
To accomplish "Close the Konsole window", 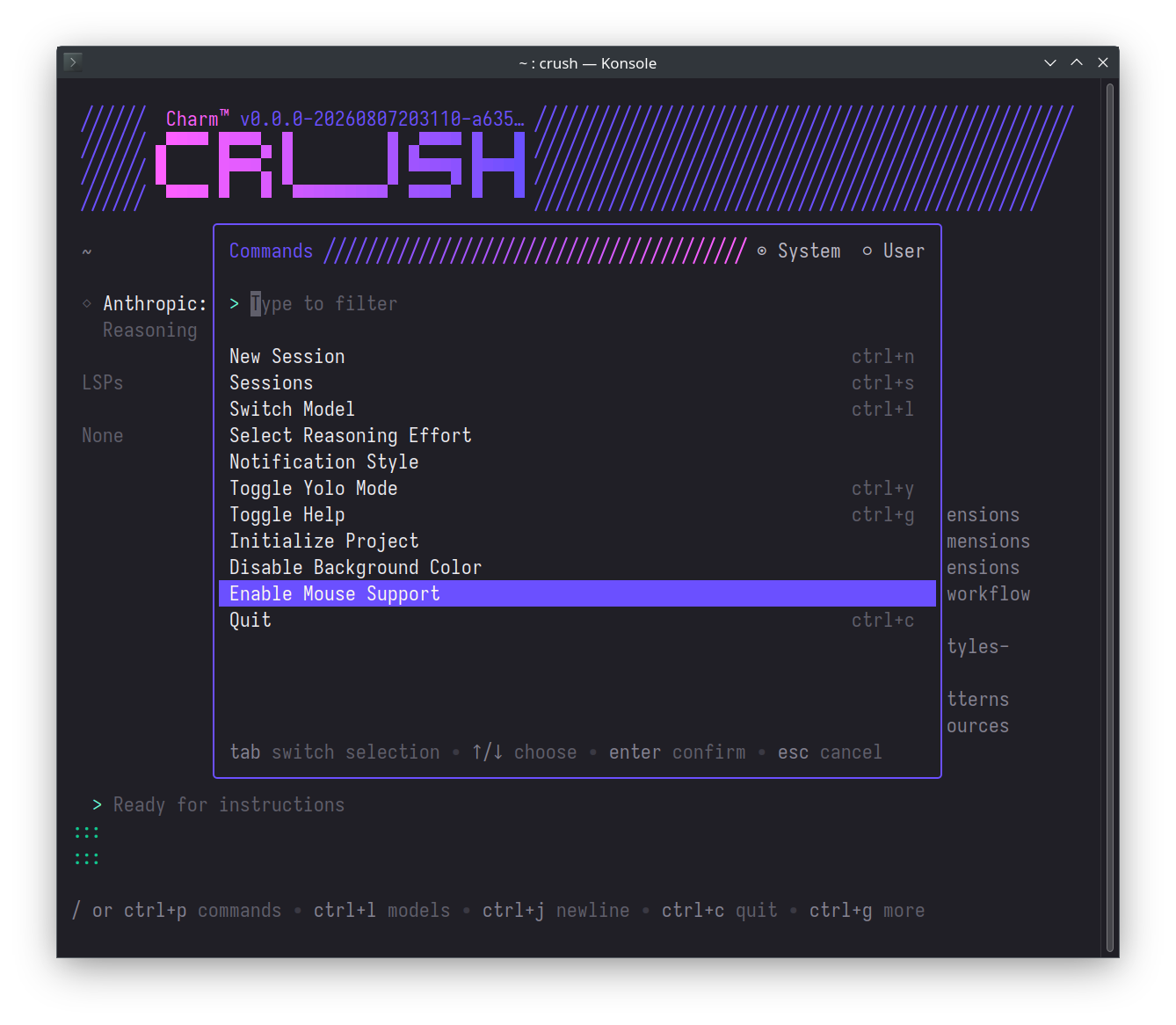I will (1102, 62).
